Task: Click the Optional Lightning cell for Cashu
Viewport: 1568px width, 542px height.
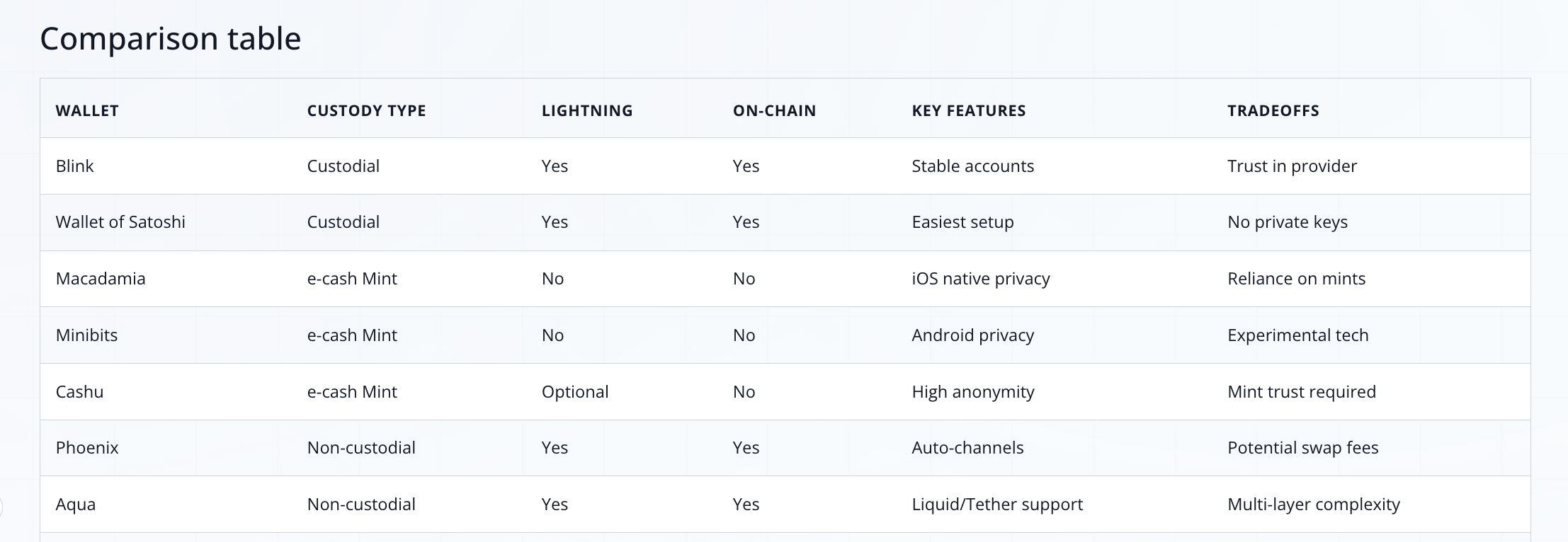Action: [574, 392]
